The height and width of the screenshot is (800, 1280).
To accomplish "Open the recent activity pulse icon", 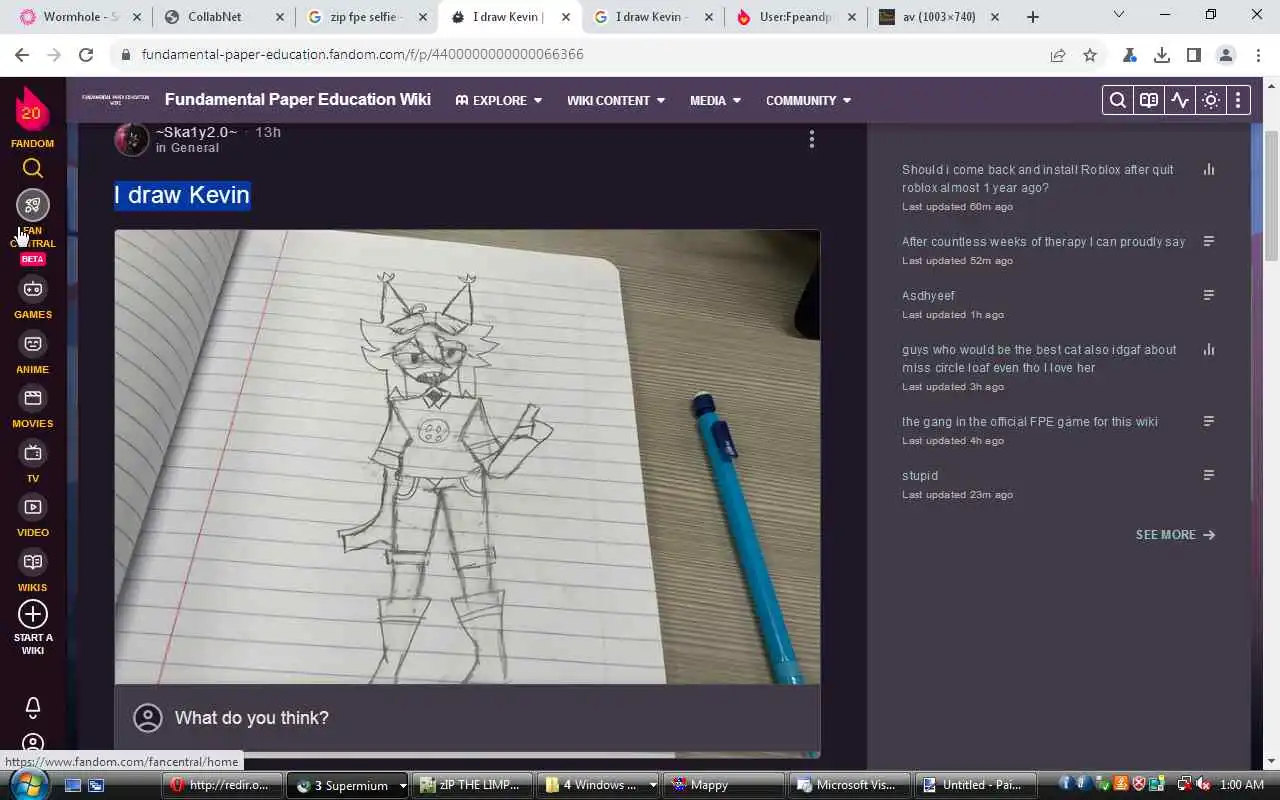I will click(x=1180, y=100).
